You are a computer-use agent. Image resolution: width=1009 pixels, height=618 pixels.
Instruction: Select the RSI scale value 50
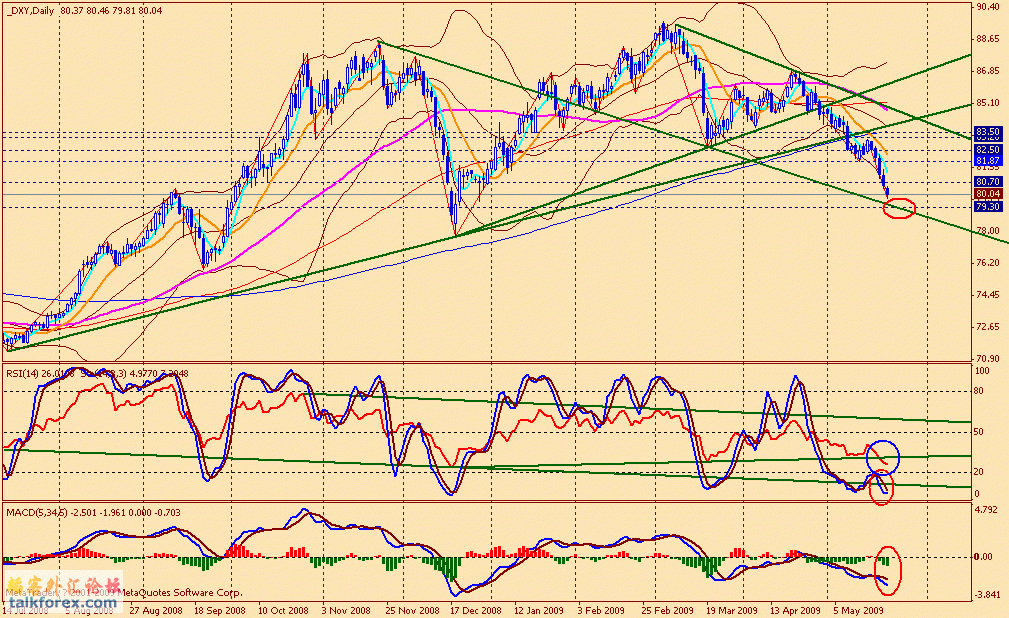tap(979, 431)
